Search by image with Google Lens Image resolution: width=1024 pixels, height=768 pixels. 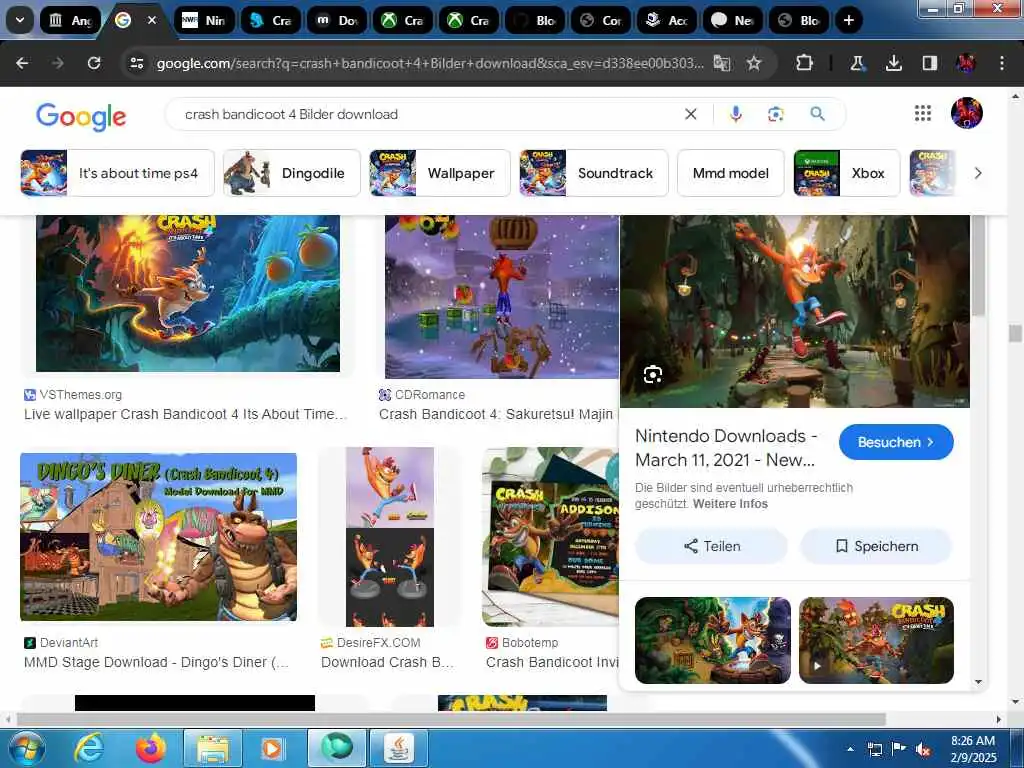point(775,114)
